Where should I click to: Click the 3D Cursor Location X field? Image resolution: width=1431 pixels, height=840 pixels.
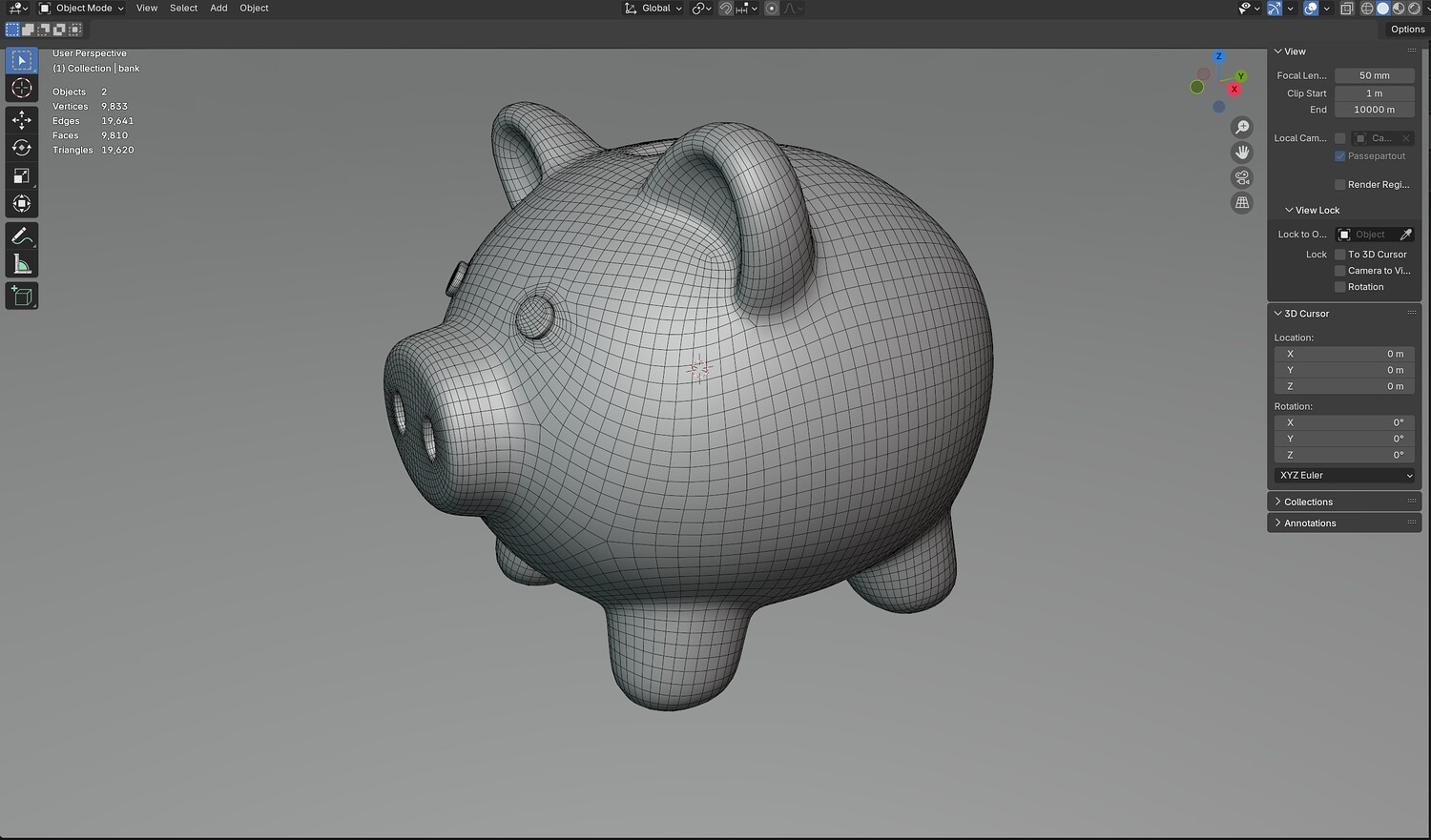click(1344, 354)
